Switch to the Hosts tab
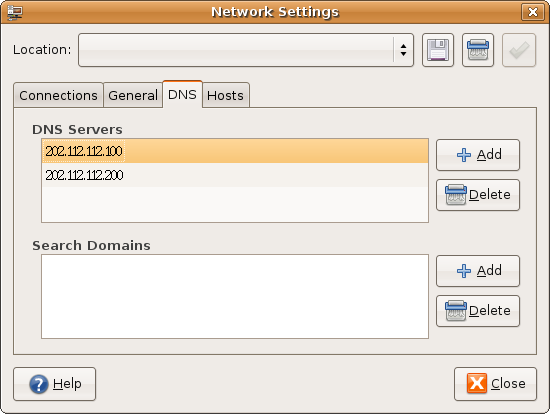This screenshot has height=414, width=550. (225, 95)
